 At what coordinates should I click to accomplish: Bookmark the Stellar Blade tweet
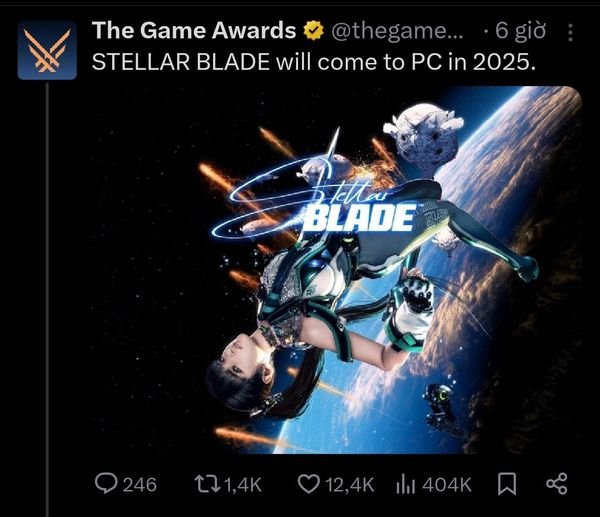pos(507,484)
